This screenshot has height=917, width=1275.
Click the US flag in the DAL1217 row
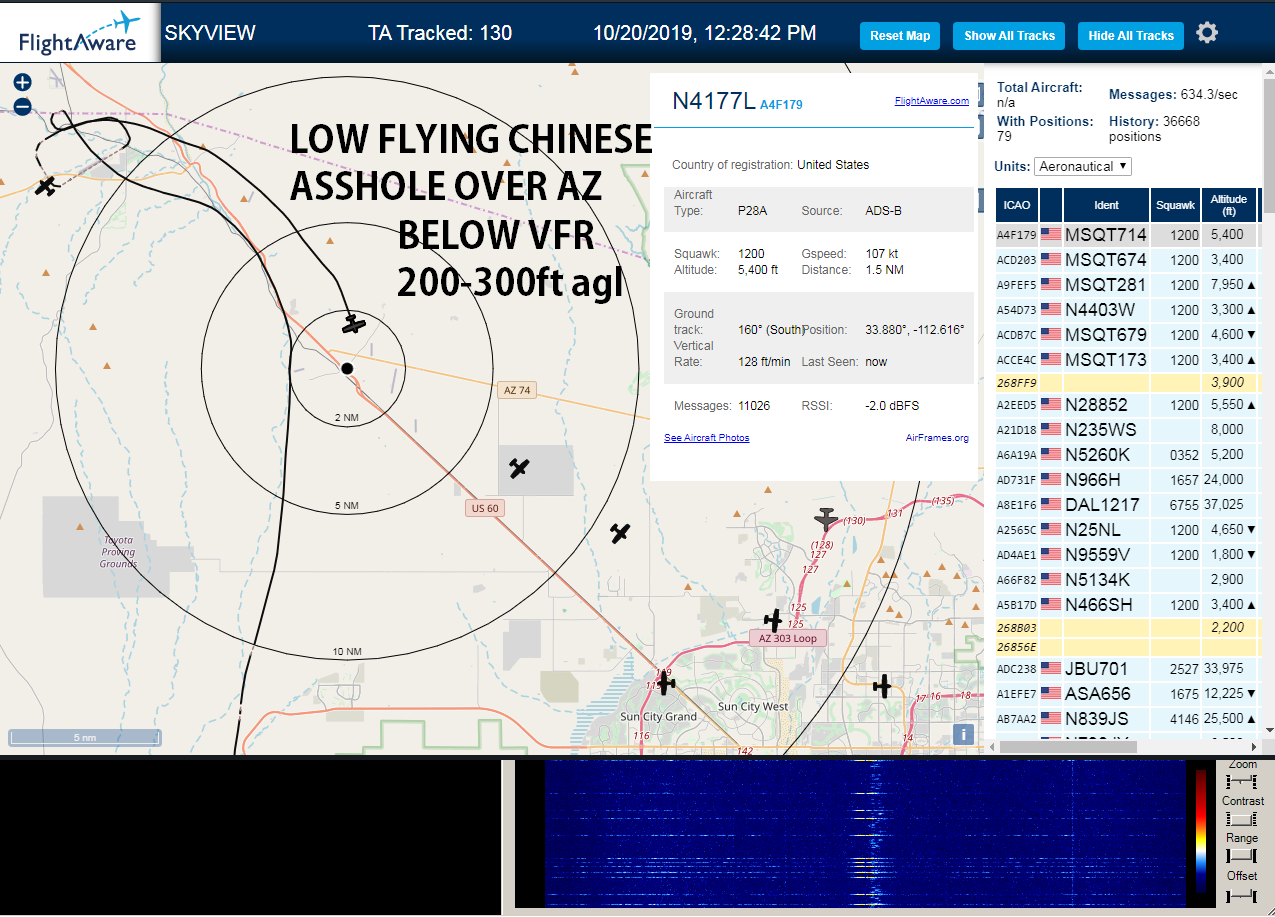pos(1051,505)
